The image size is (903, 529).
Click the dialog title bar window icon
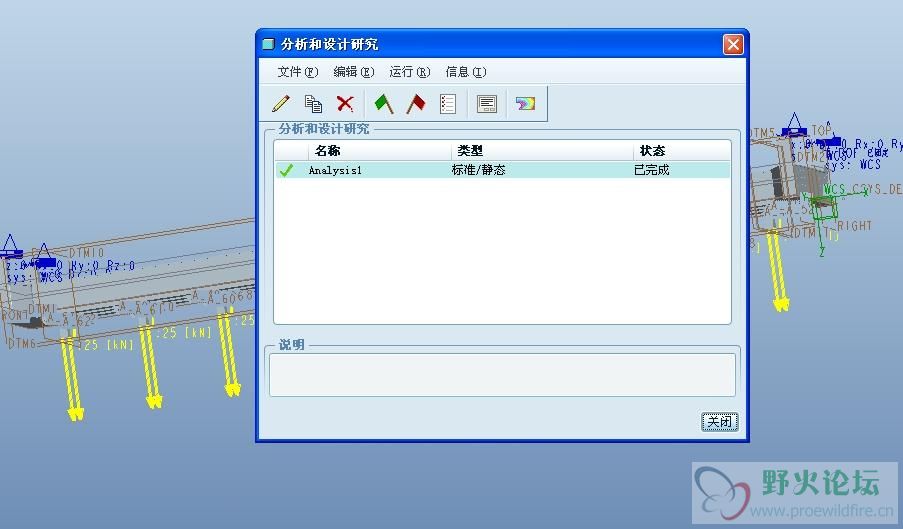tap(268, 44)
